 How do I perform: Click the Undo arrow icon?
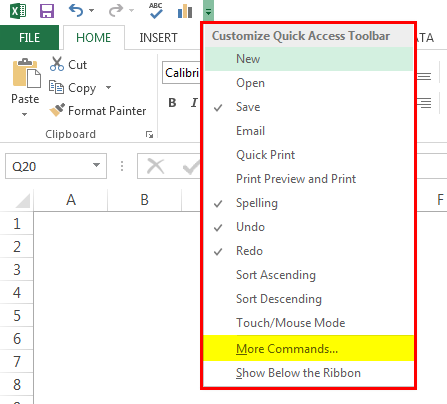click(x=76, y=11)
